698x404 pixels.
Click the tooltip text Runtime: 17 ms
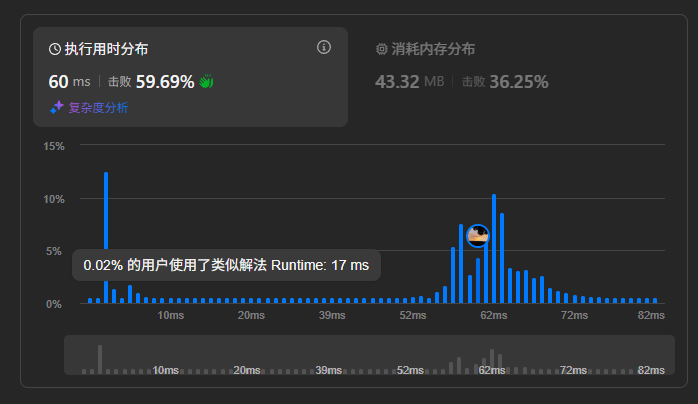click(320, 265)
